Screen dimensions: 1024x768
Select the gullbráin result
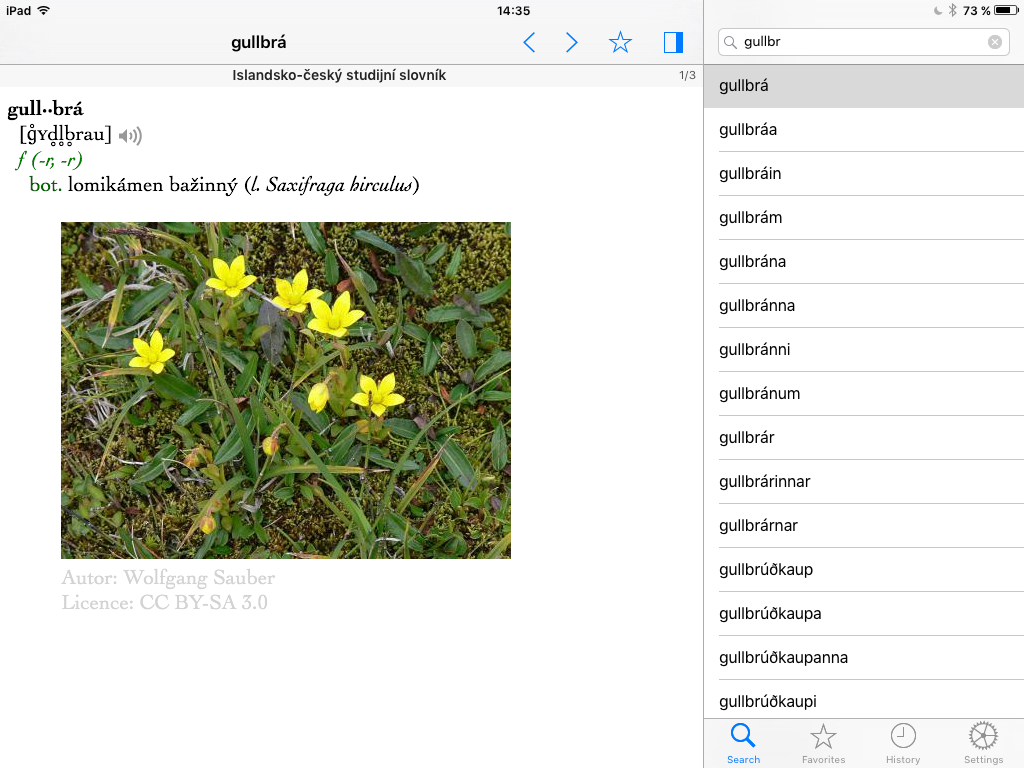pos(864,174)
